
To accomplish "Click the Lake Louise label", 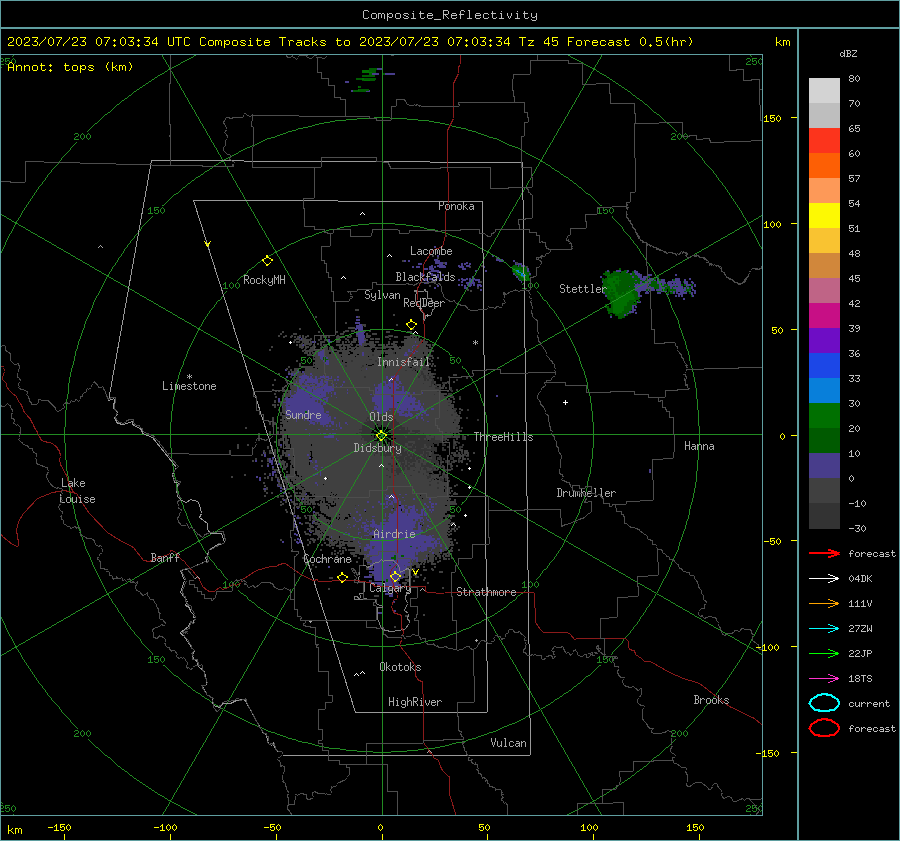I will coord(77,491).
